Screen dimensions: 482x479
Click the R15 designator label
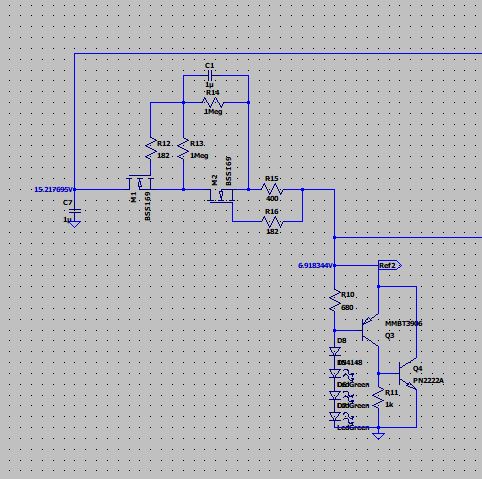(271, 179)
